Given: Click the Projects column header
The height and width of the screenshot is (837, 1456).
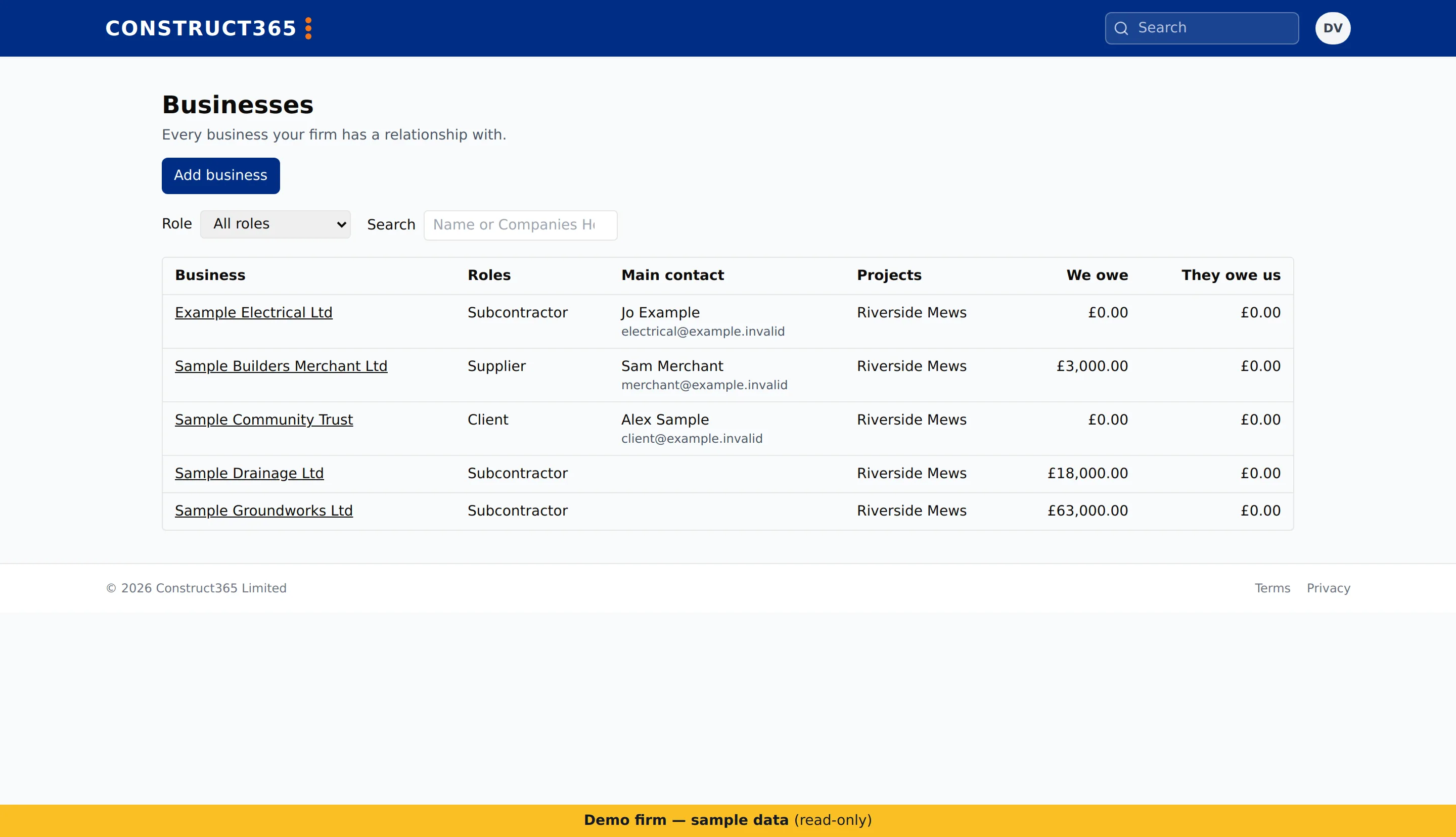Looking at the screenshot, I should [x=889, y=275].
